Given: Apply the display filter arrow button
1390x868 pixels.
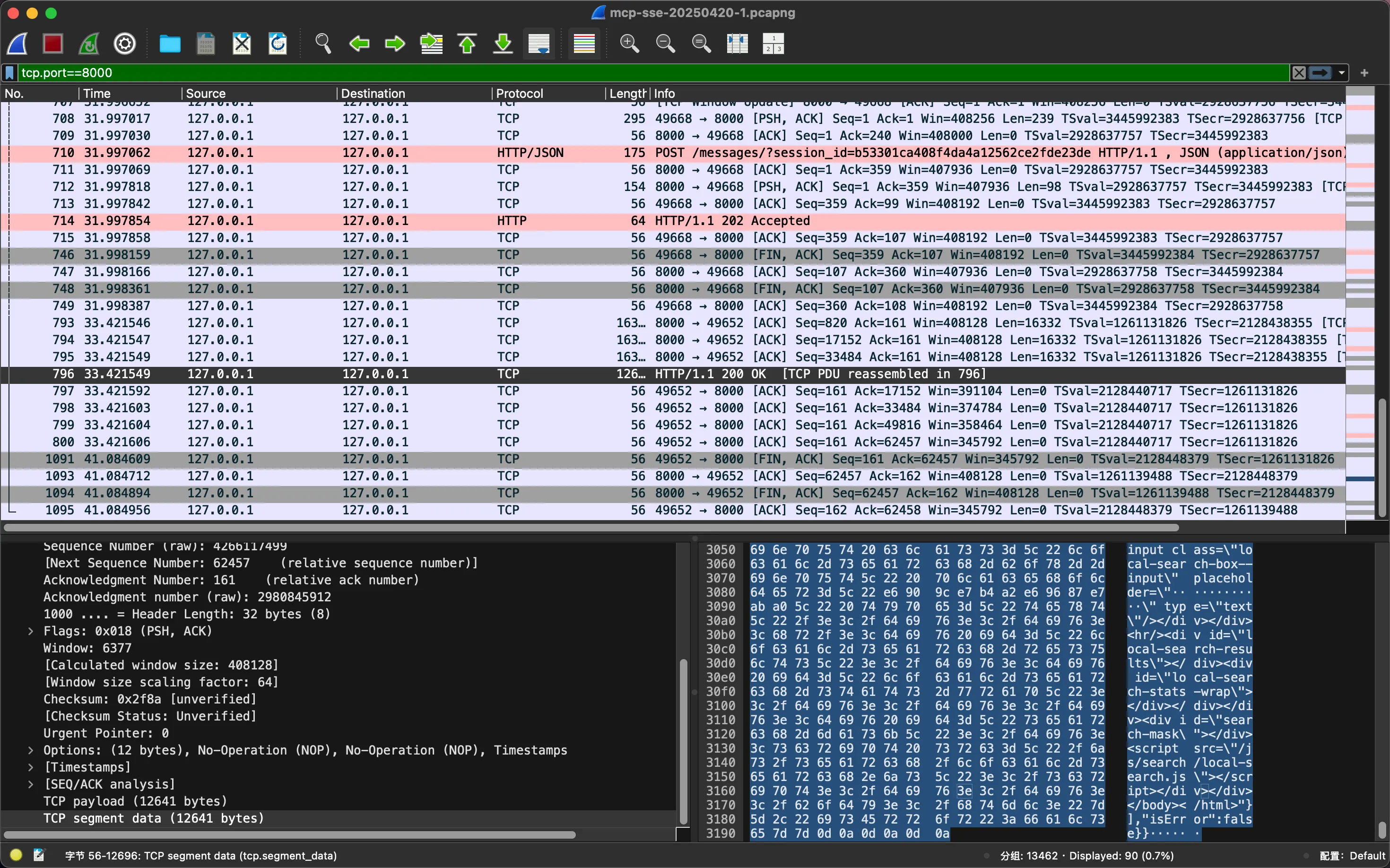Looking at the screenshot, I should [x=1320, y=73].
